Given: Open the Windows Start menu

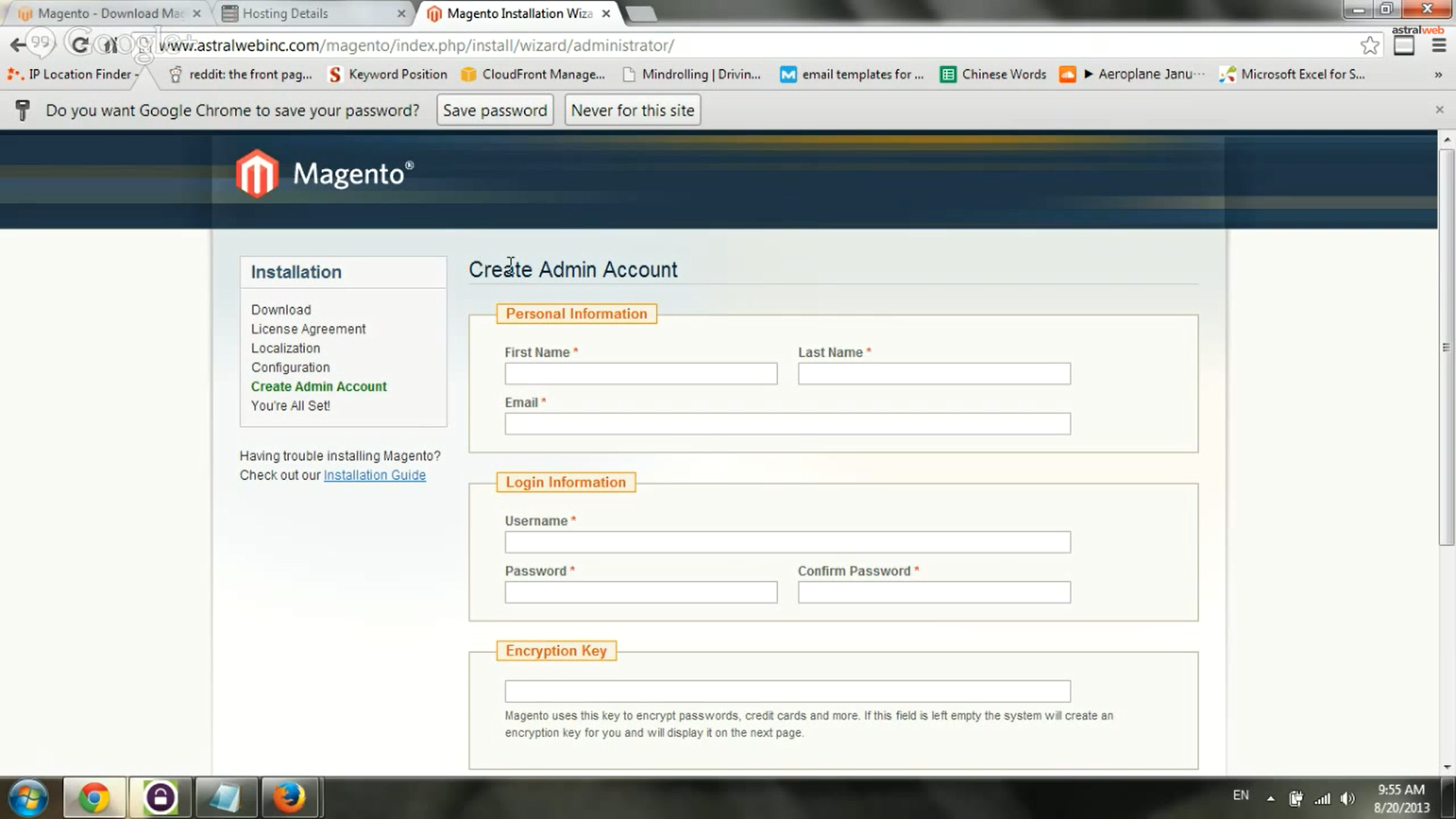Looking at the screenshot, I should (28, 799).
